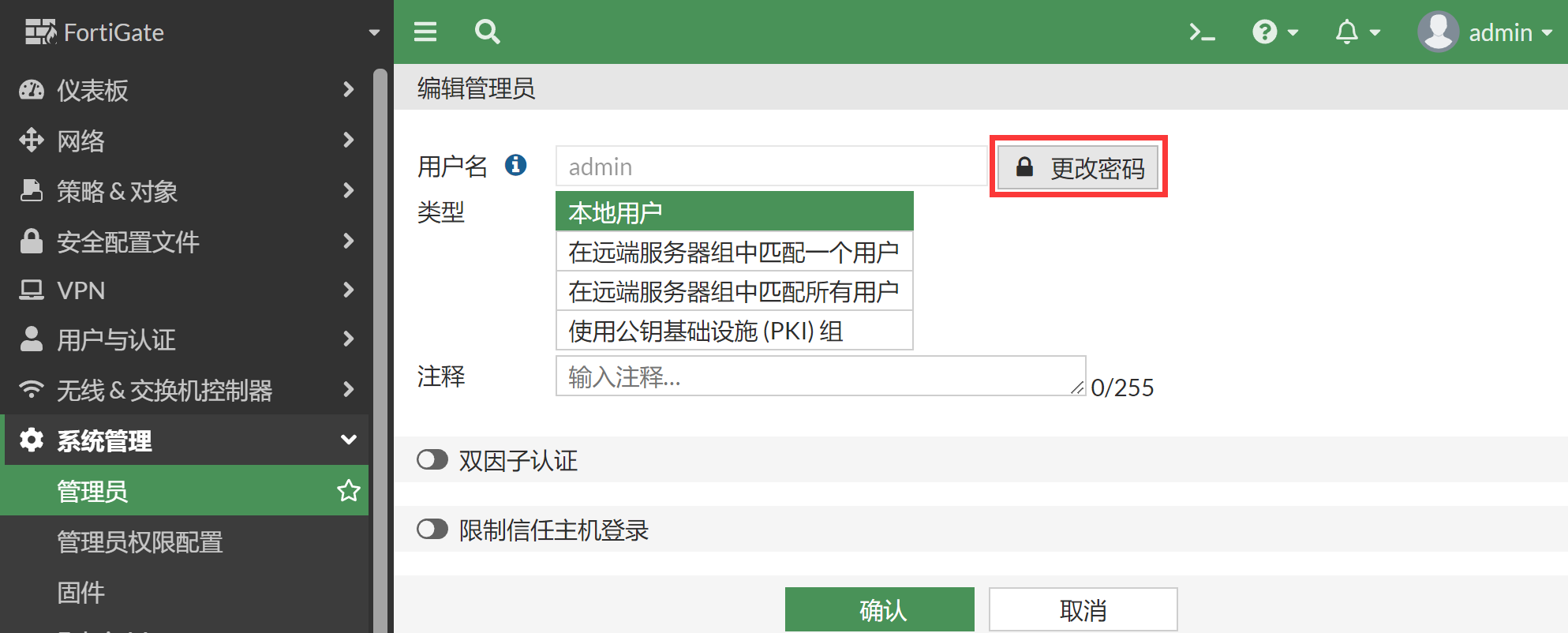Image resolution: width=1568 pixels, height=633 pixels.
Task: Enable 双因子认证 toggle
Action: (x=432, y=459)
